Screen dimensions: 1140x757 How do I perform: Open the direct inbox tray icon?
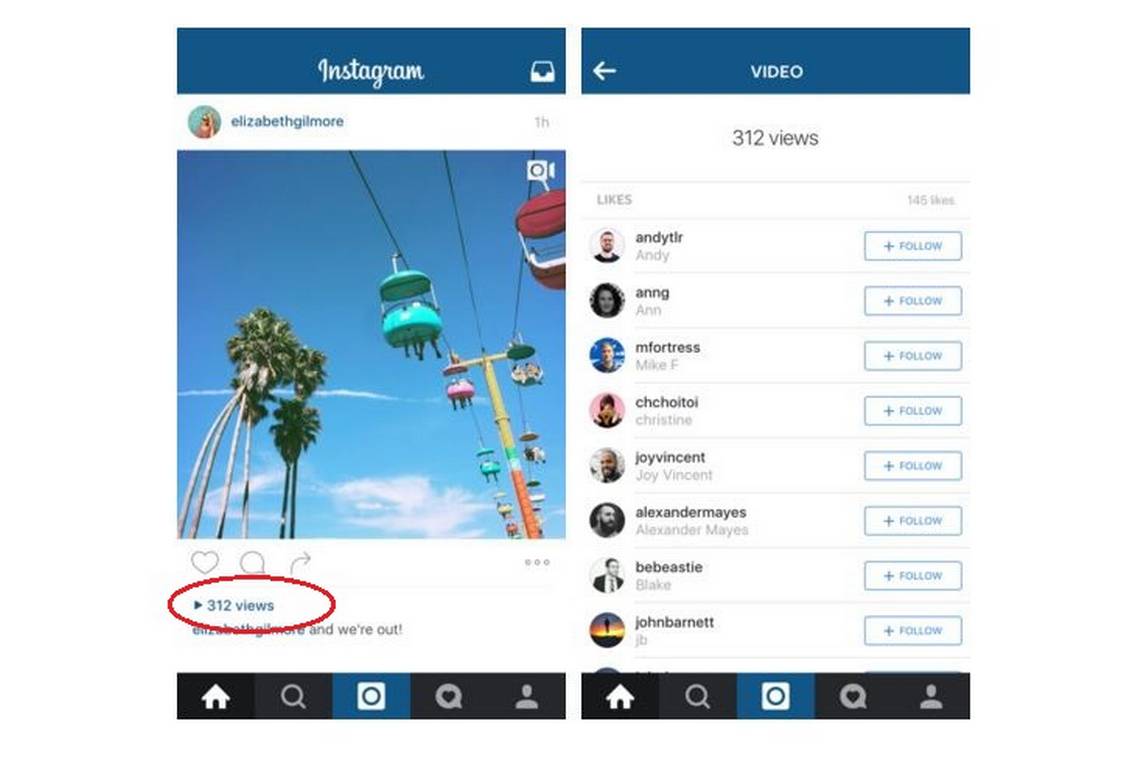click(x=542, y=71)
